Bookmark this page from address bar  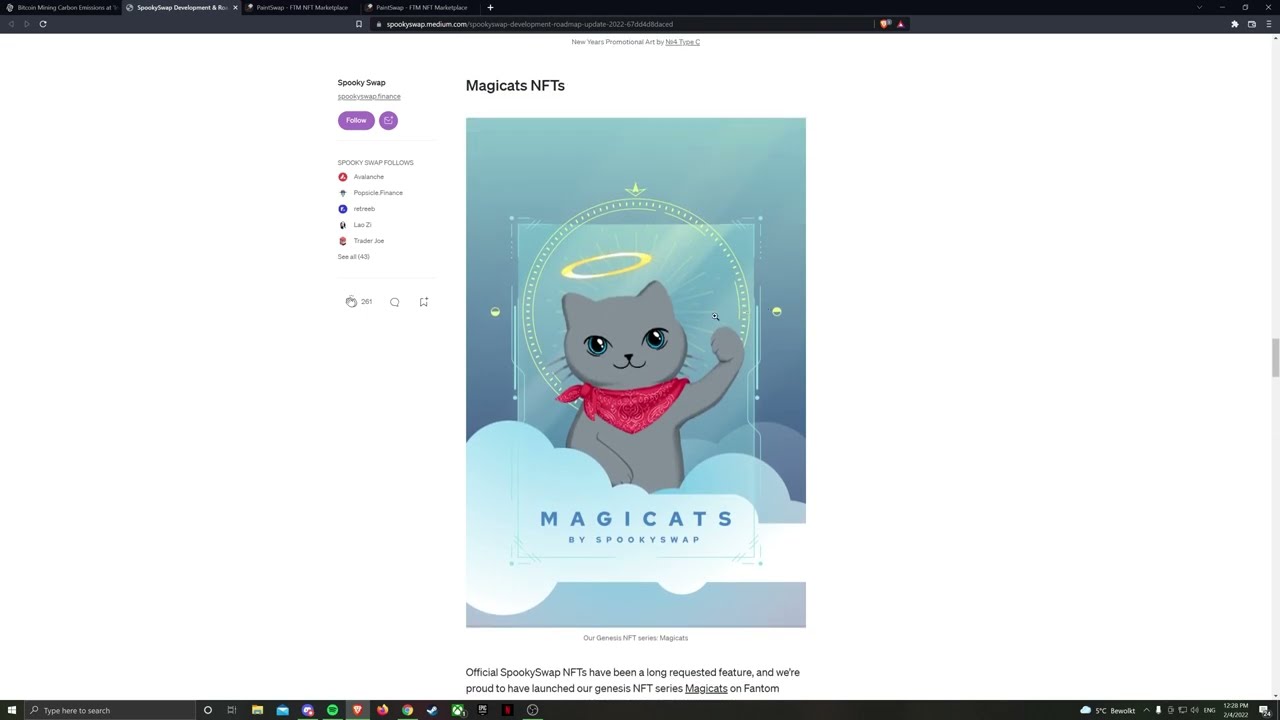359,24
